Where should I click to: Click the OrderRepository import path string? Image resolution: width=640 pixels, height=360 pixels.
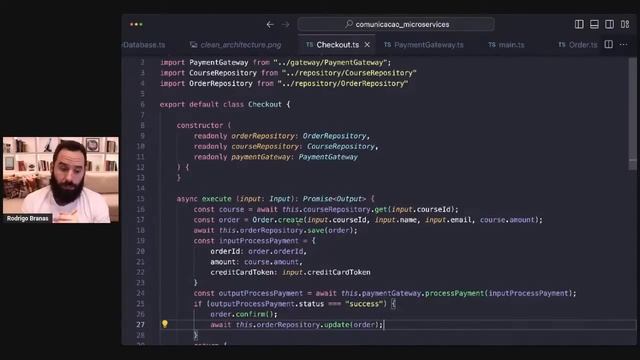[343, 84]
